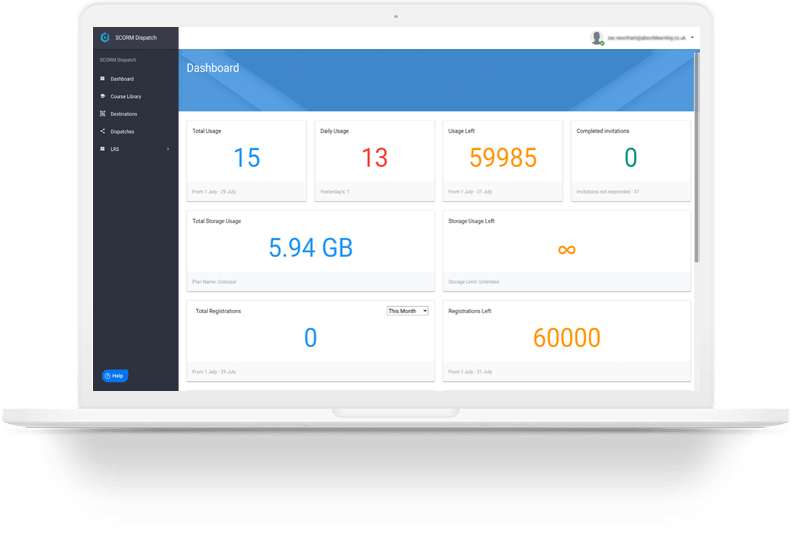
Task: Click the Usage Left value 59985
Action: coord(503,158)
